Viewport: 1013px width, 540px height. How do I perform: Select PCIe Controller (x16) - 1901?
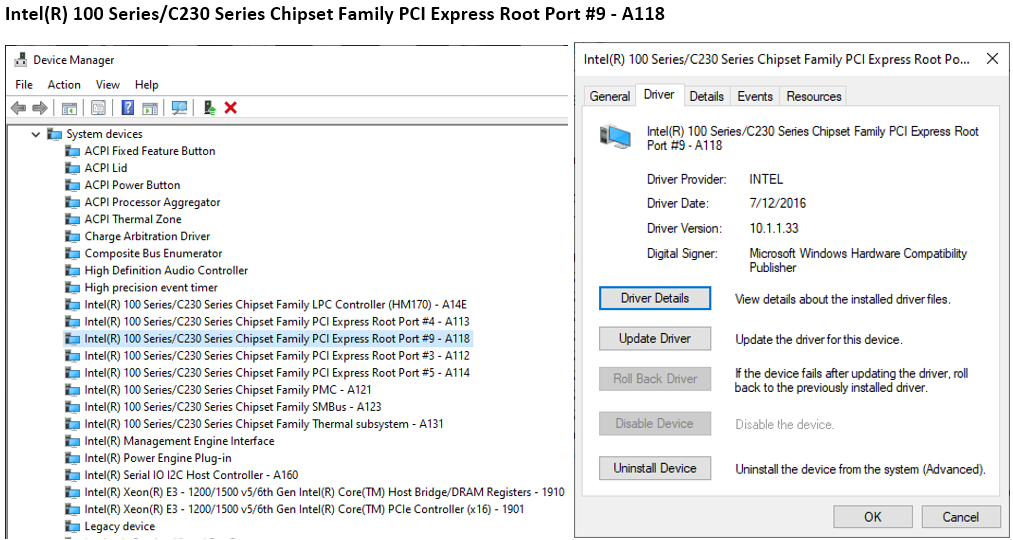tap(304, 510)
